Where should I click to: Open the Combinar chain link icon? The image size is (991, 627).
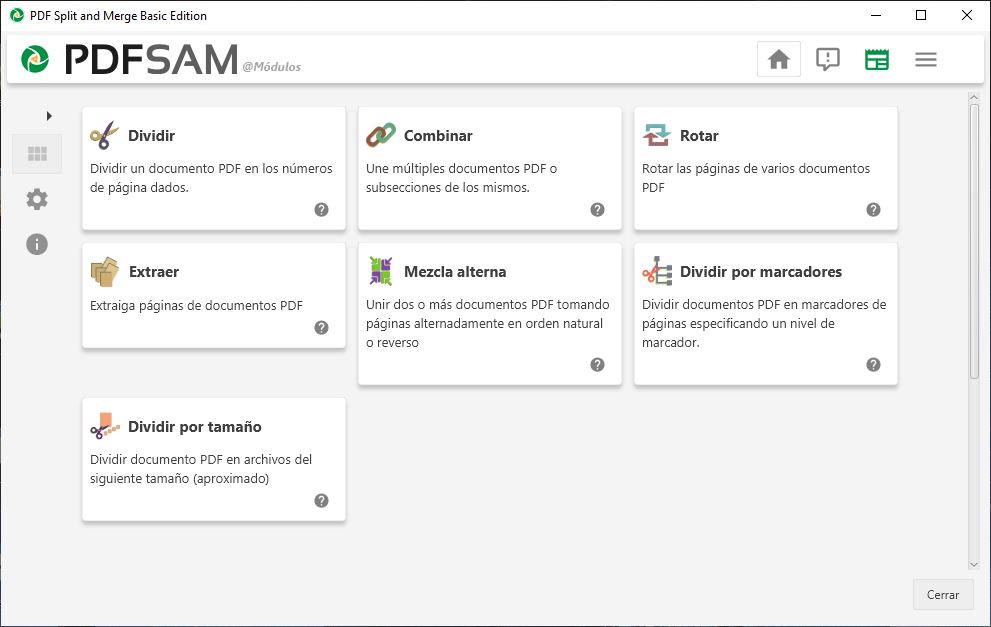(x=380, y=135)
